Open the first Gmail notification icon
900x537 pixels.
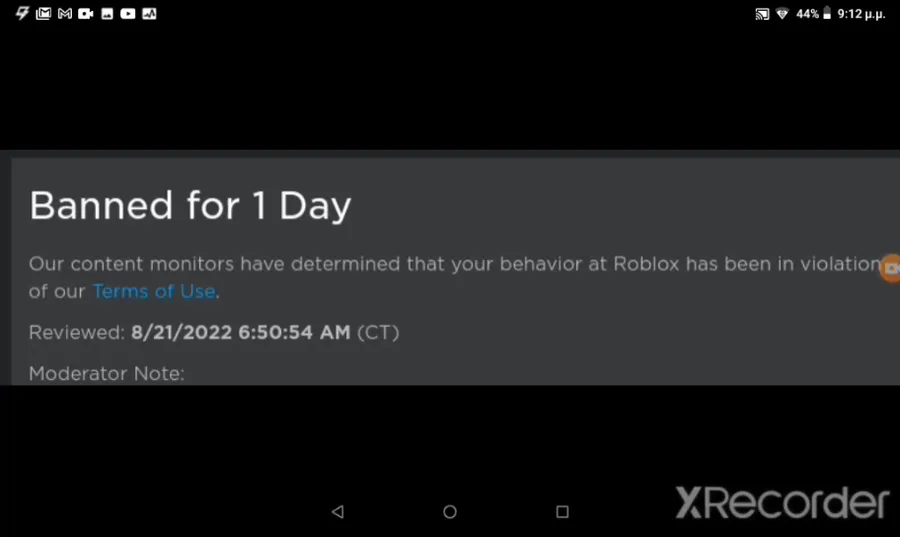pyautogui.click(x=44, y=13)
